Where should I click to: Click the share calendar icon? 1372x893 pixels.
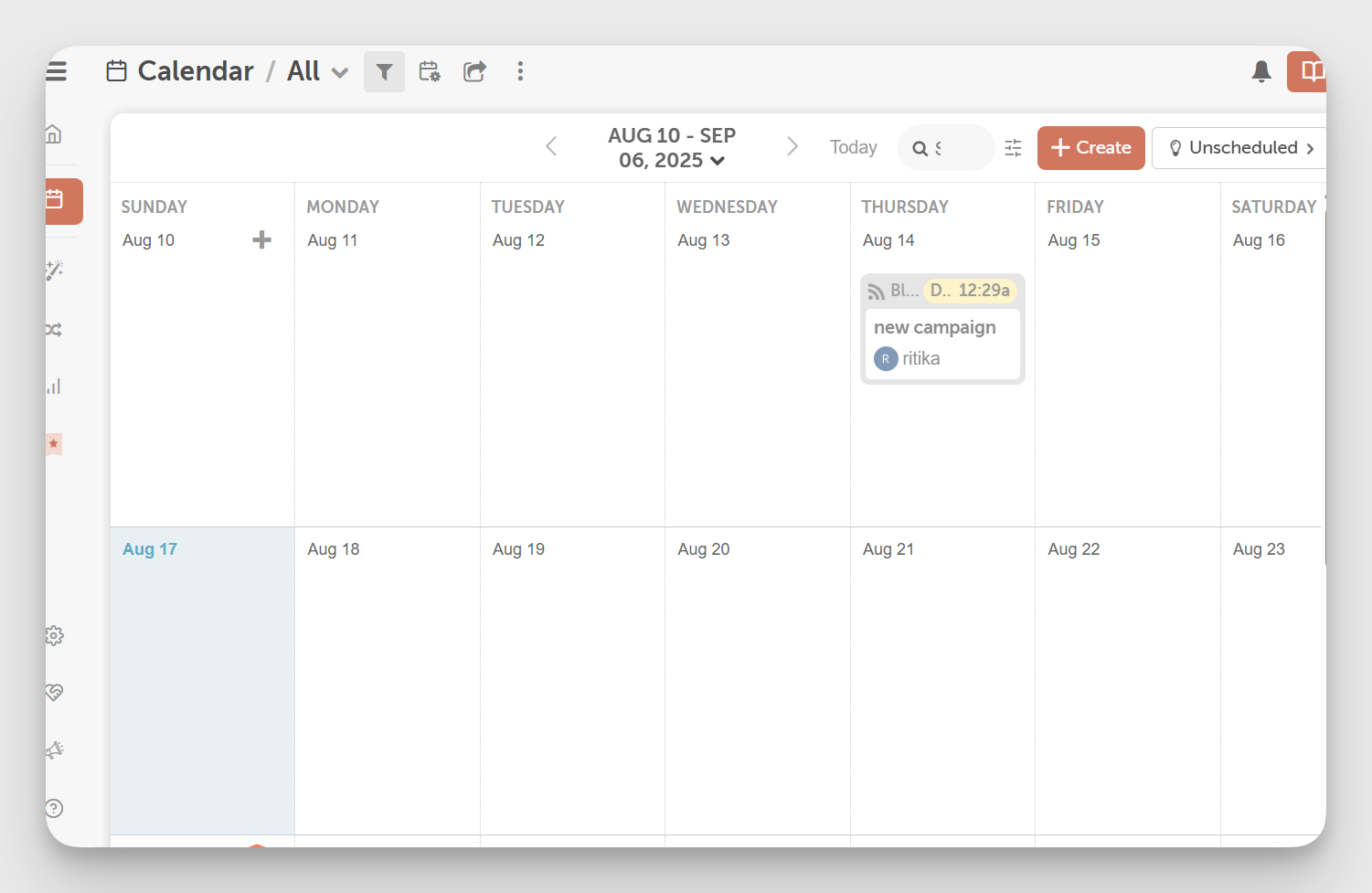[474, 71]
